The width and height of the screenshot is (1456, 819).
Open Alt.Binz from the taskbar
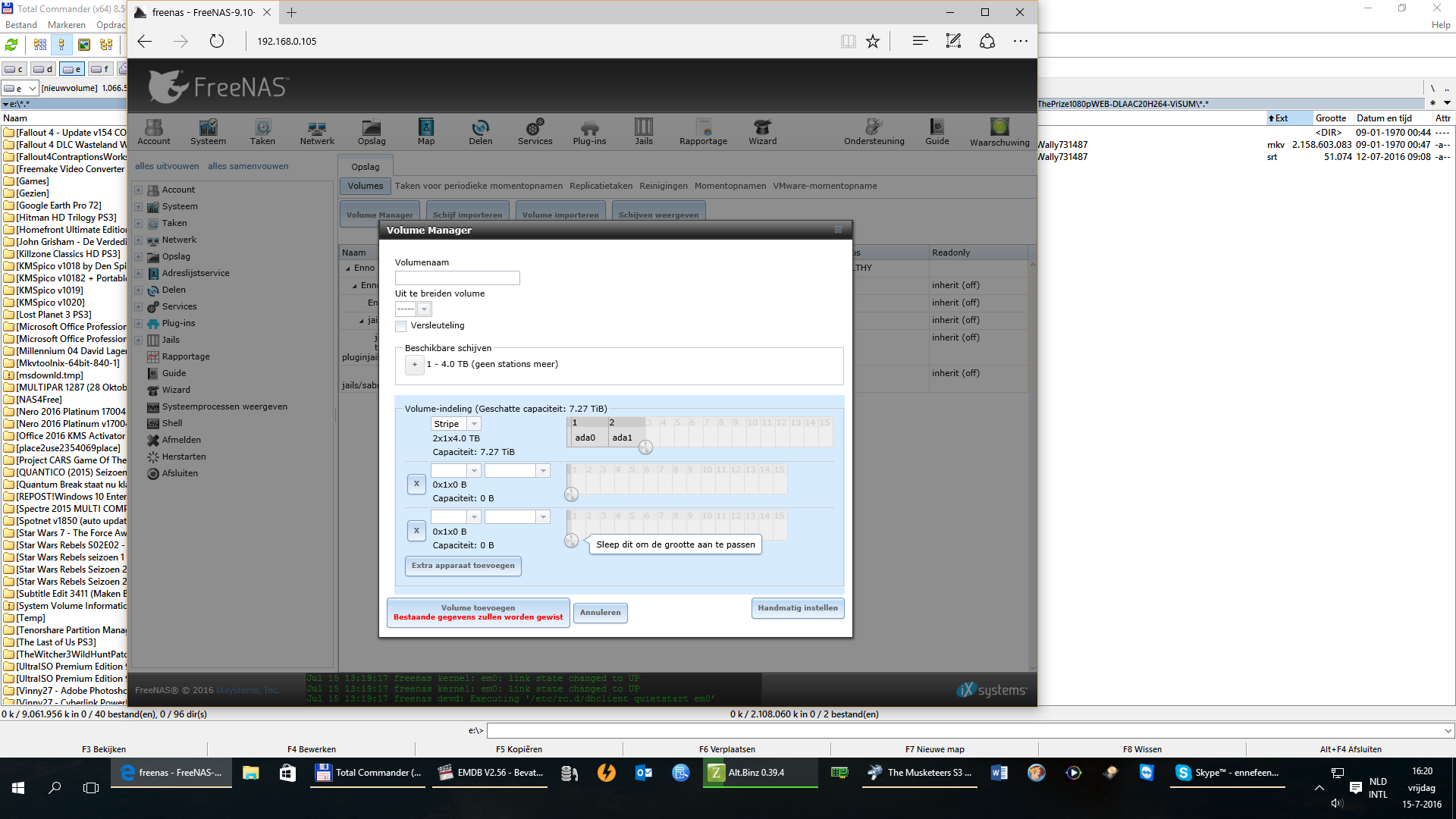[761, 773]
